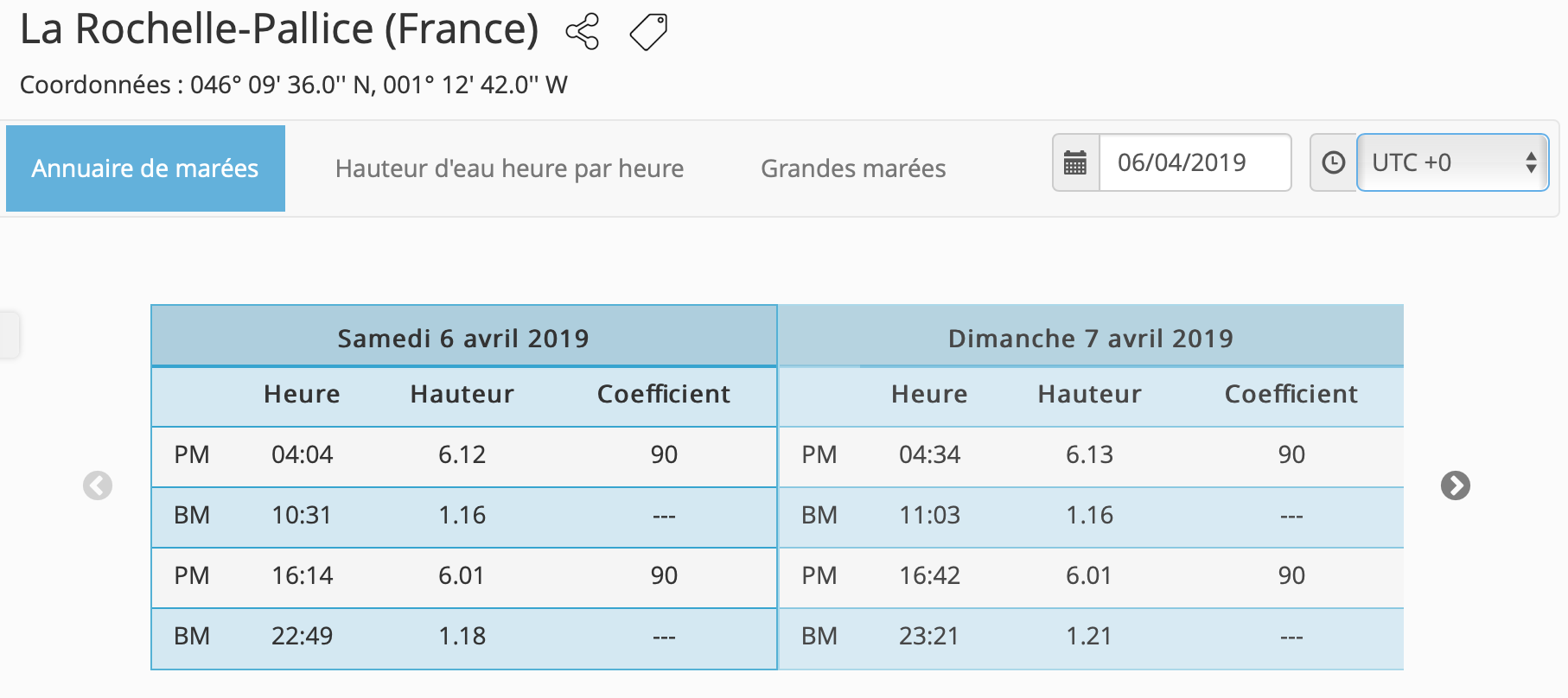Click the Coordonnées text line
Viewport: 1568px width, 698px height.
[294, 85]
